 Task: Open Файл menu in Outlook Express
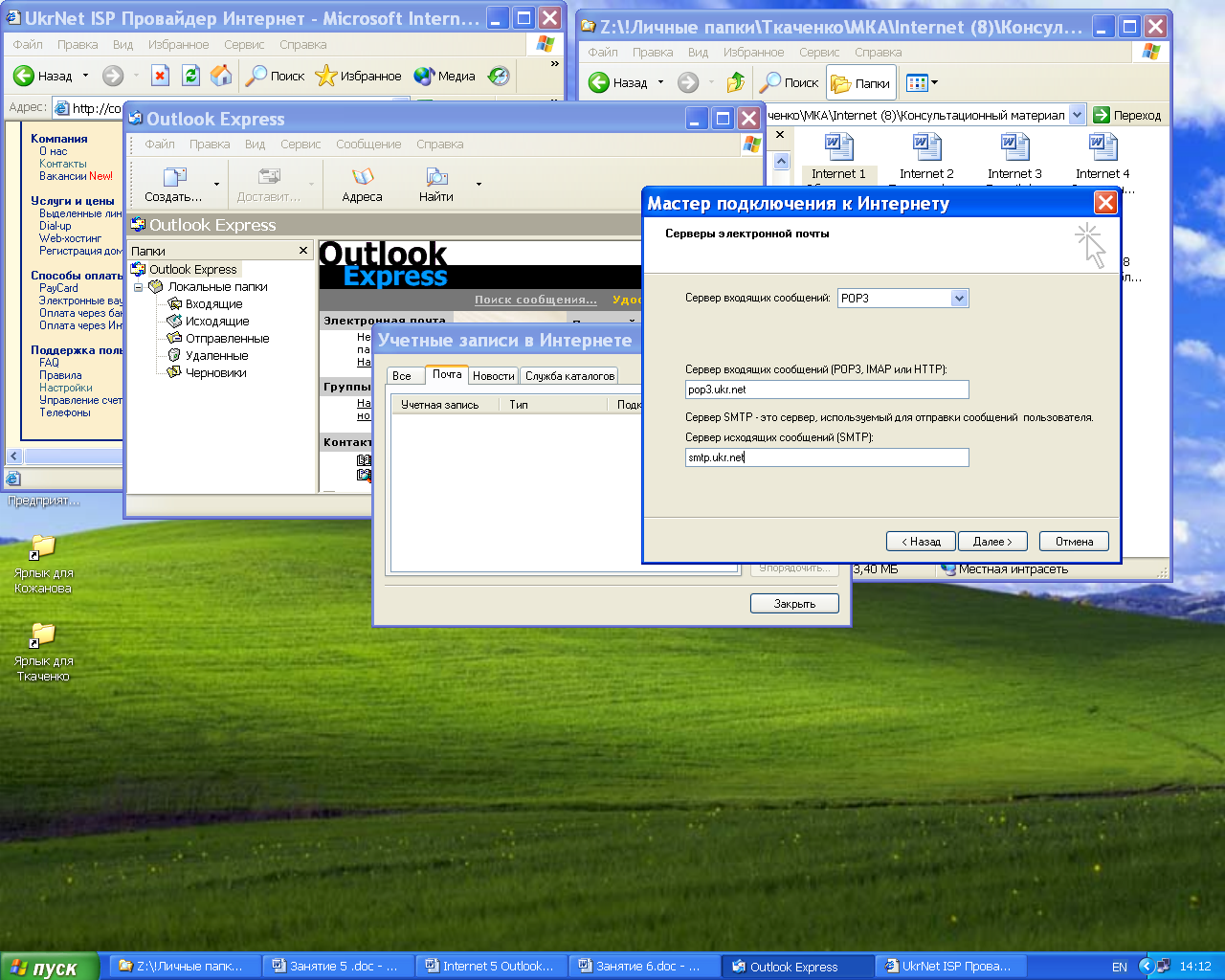160,145
